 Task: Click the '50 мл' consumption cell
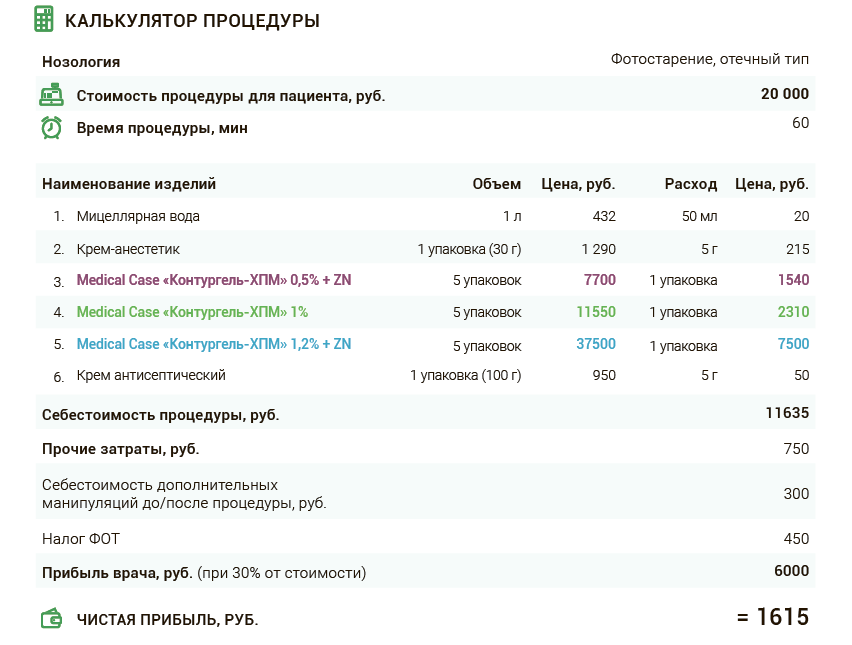click(699, 216)
